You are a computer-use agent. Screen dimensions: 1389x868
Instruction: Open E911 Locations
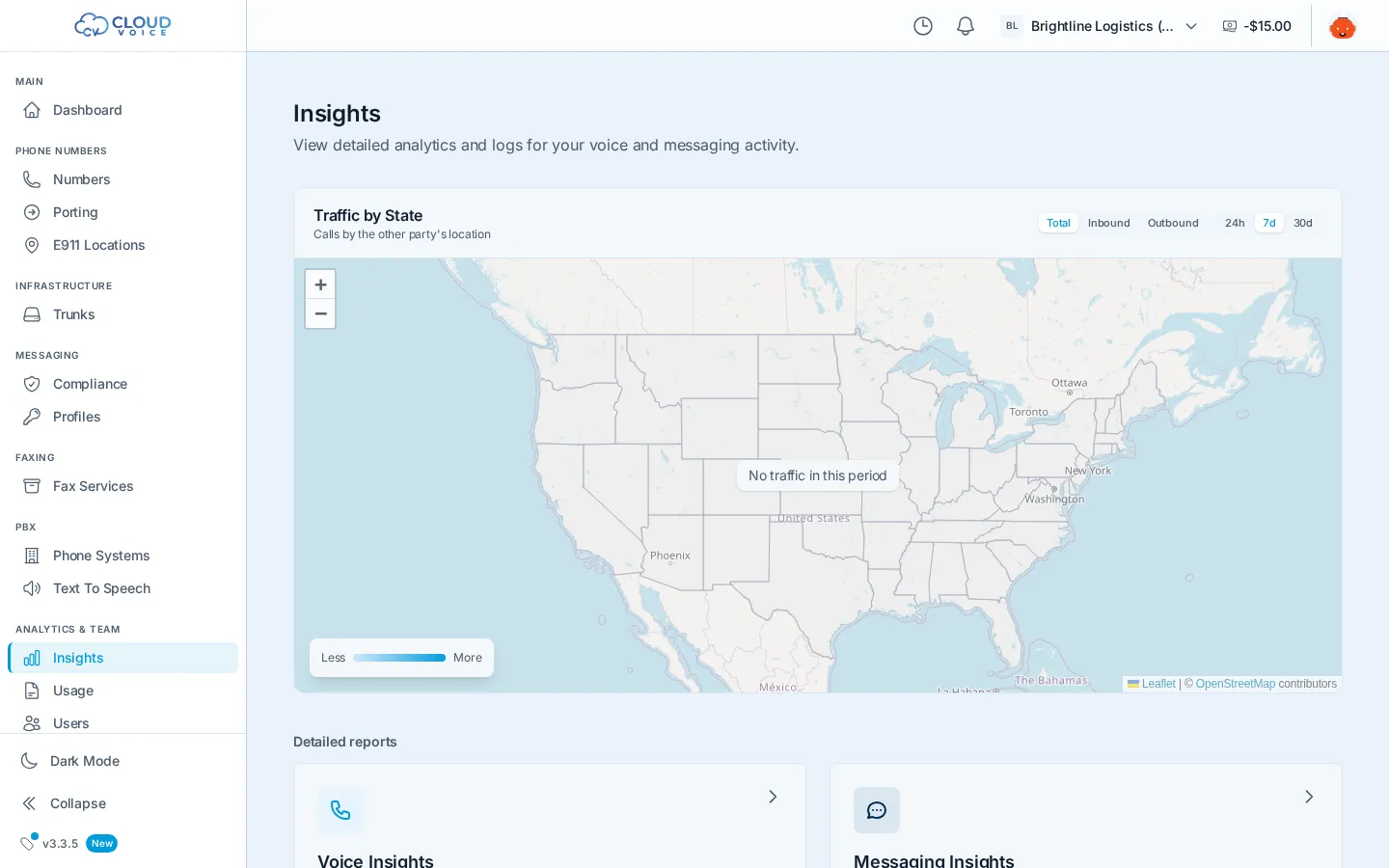tap(123, 245)
